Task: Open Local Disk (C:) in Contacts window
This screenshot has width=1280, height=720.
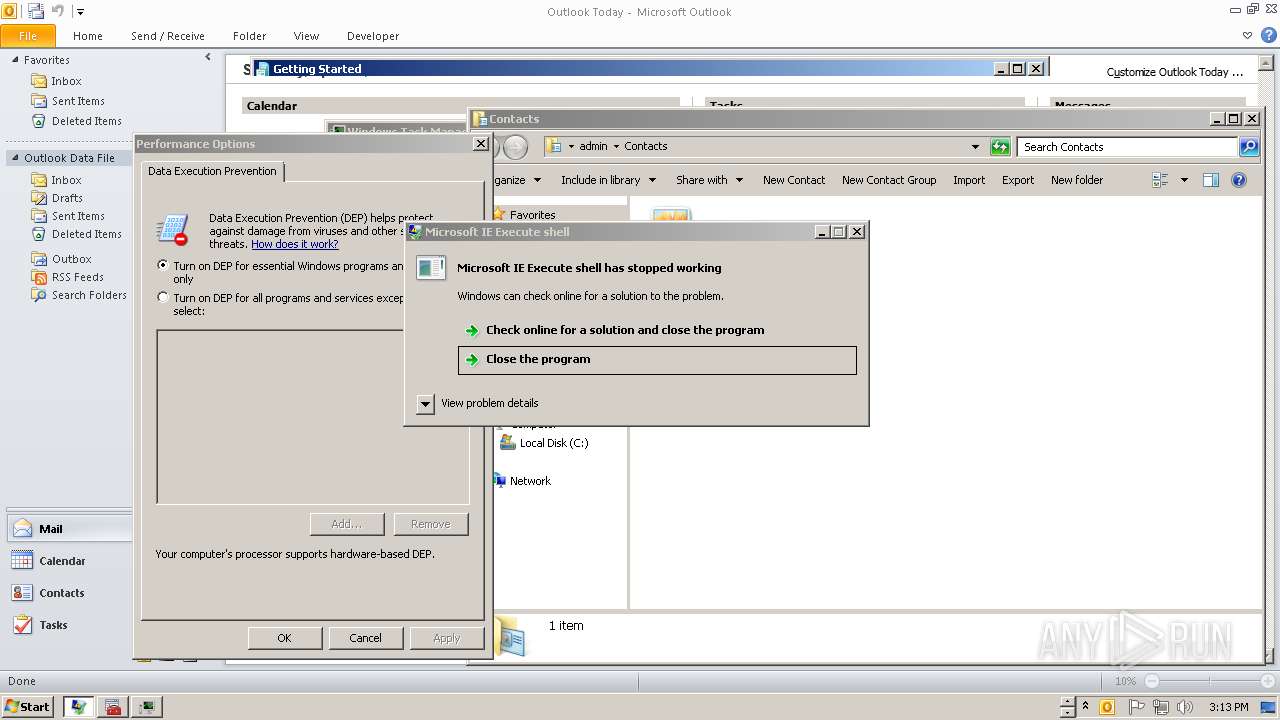Action: coord(554,443)
